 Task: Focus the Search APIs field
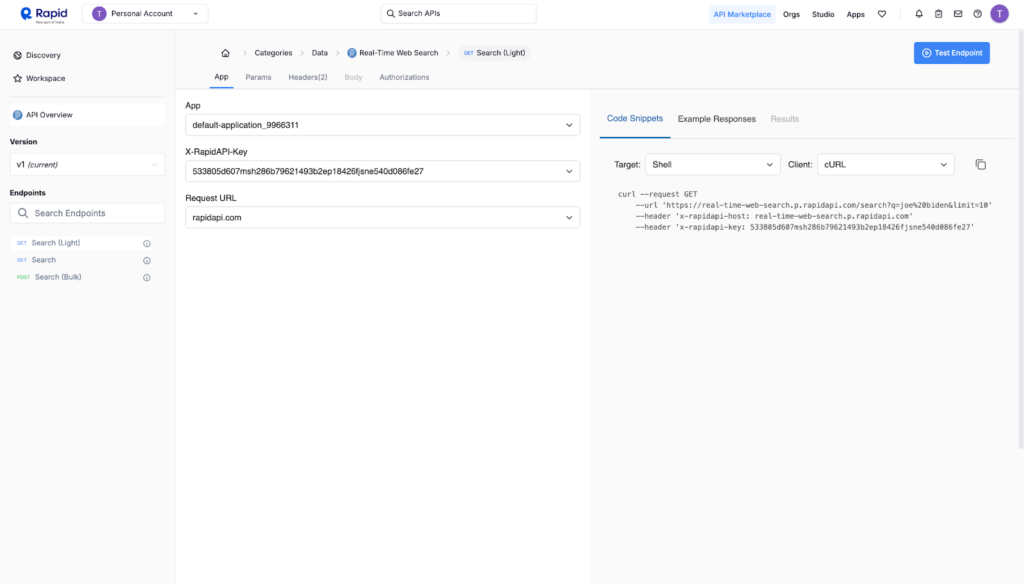click(x=458, y=14)
